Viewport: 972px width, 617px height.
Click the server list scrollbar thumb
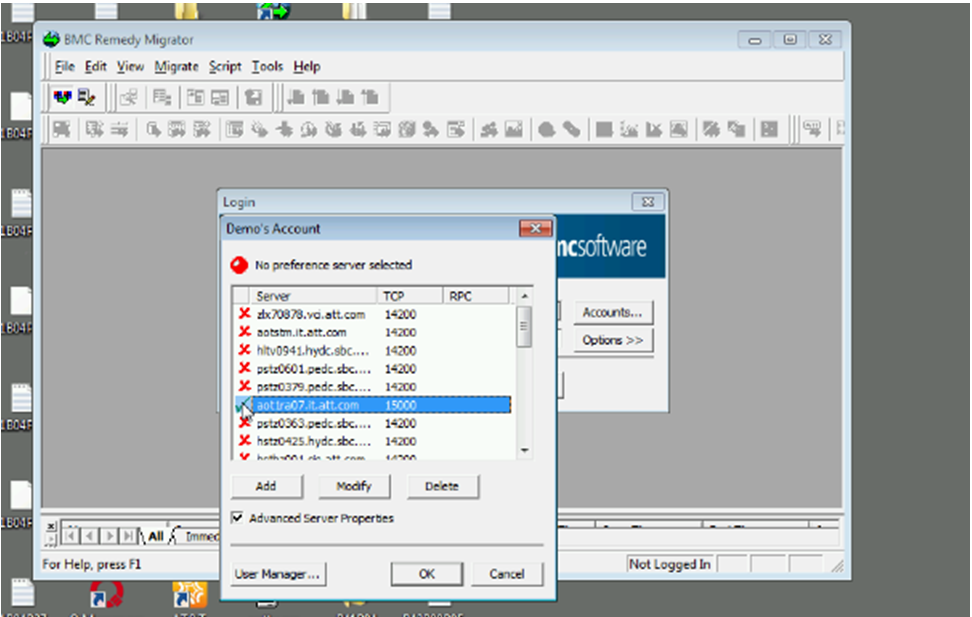524,327
